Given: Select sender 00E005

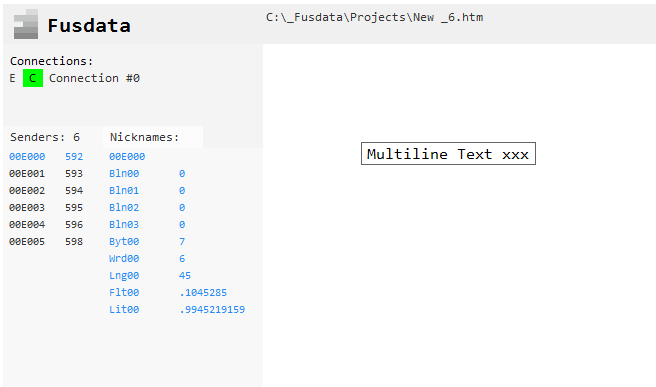Looking at the screenshot, I should (27, 242).
